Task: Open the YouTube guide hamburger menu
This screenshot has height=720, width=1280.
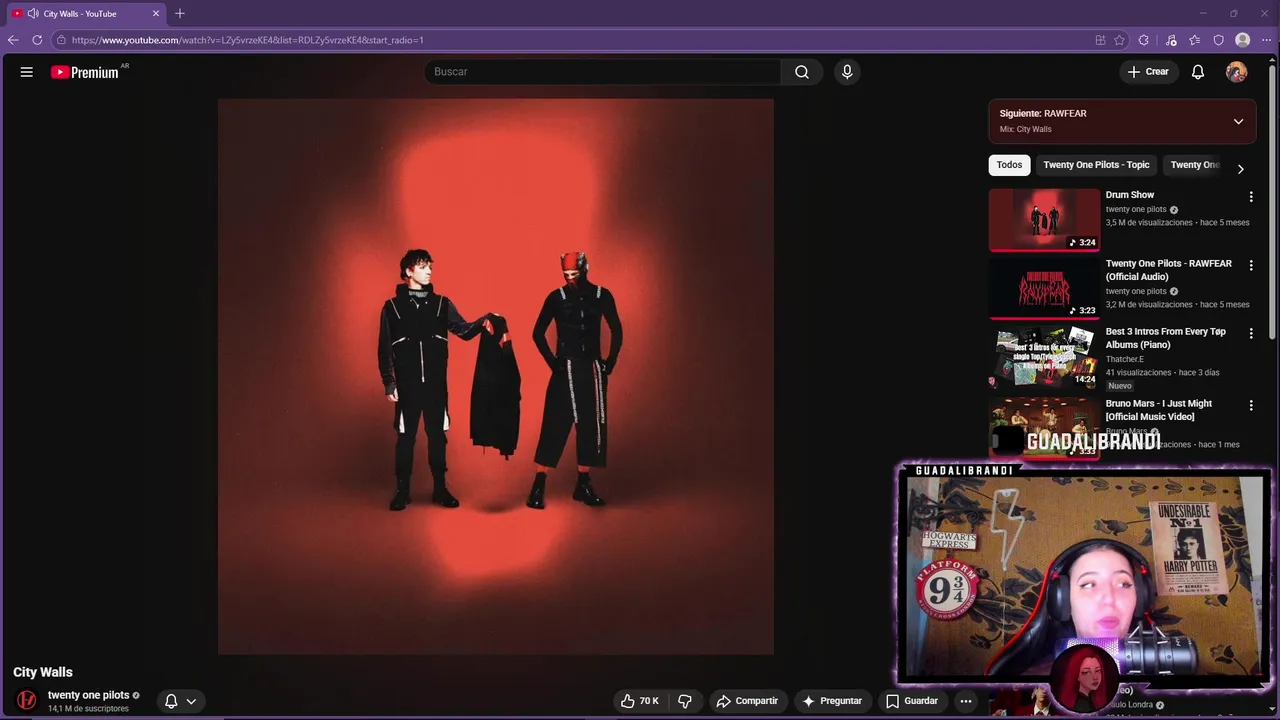Action: 27,72
